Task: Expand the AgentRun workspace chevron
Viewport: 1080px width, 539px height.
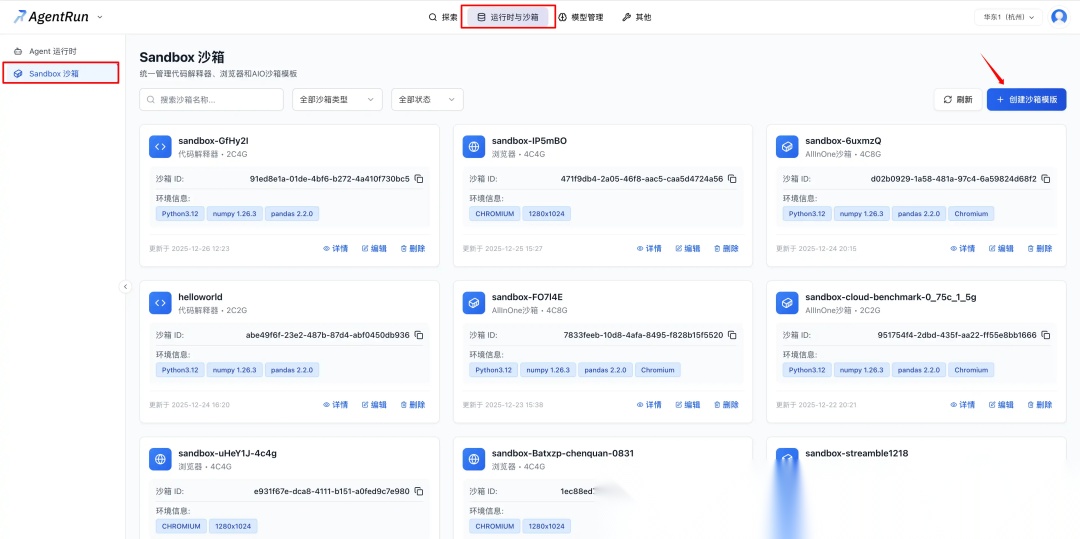Action: click(101, 17)
